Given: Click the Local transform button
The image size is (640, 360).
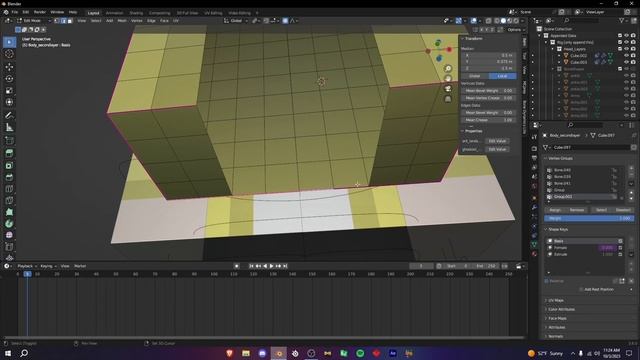Looking at the screenshot, I should [x=502, y=76].
